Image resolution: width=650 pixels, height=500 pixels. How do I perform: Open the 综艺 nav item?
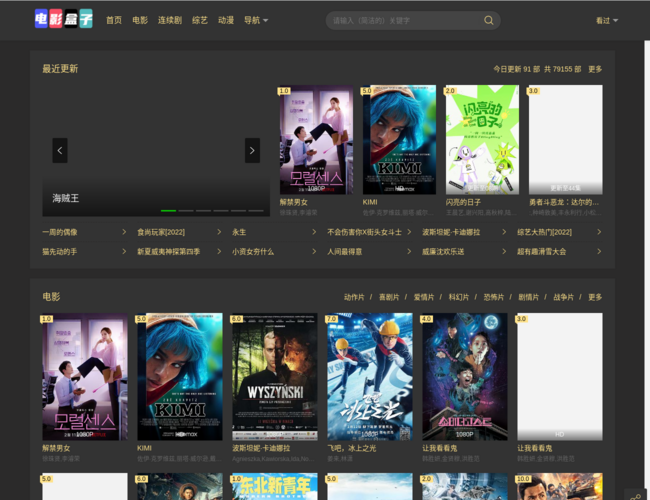200,20
